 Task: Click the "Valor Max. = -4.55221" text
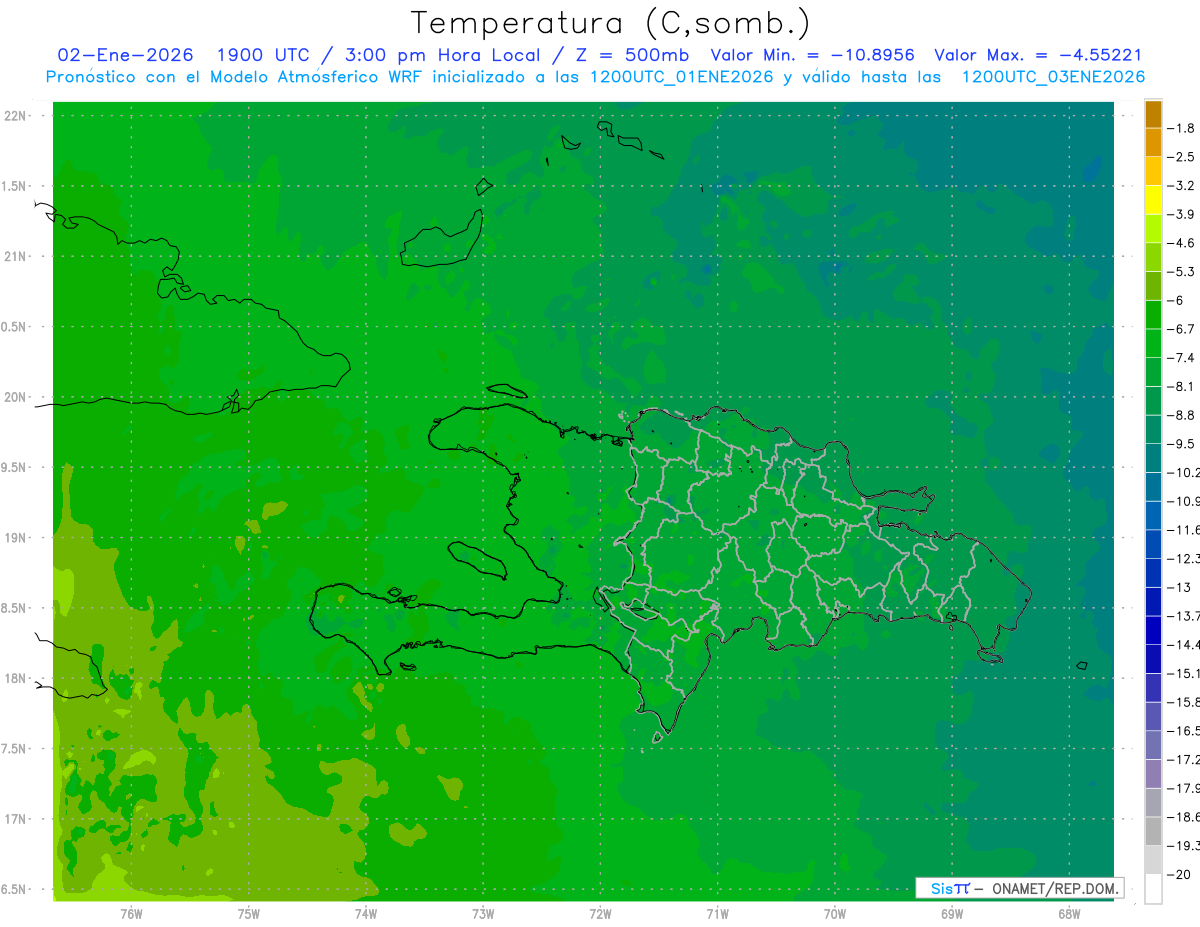(1038, 55)
